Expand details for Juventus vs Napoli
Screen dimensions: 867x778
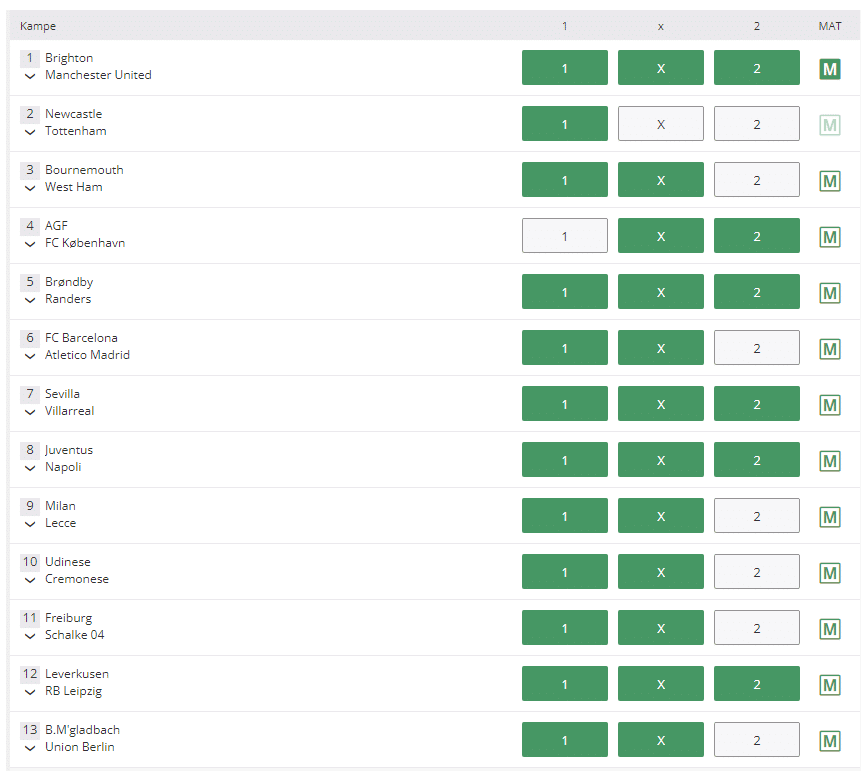30,468
